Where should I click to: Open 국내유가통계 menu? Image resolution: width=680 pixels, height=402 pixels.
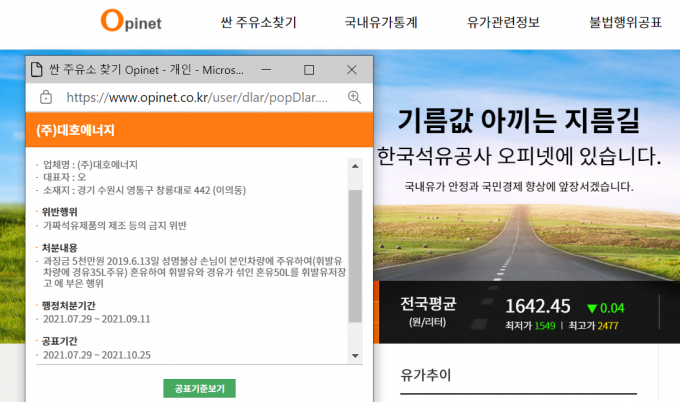click(381, 22)
